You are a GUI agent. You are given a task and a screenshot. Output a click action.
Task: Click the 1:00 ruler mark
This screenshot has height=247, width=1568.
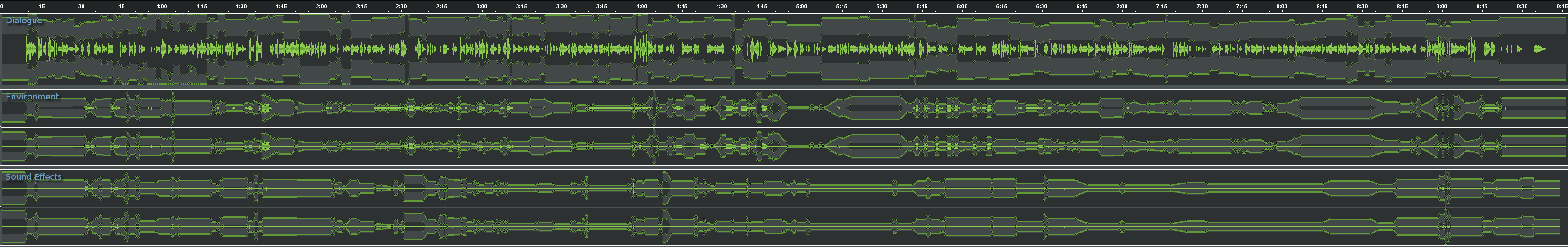(x=161, y=7)
